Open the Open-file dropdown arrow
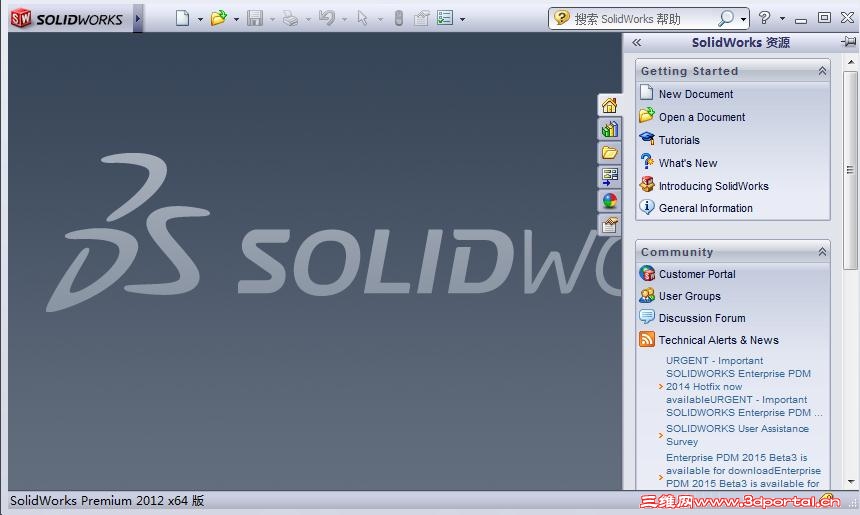The image size is (860, 515). tap(236, 19)
